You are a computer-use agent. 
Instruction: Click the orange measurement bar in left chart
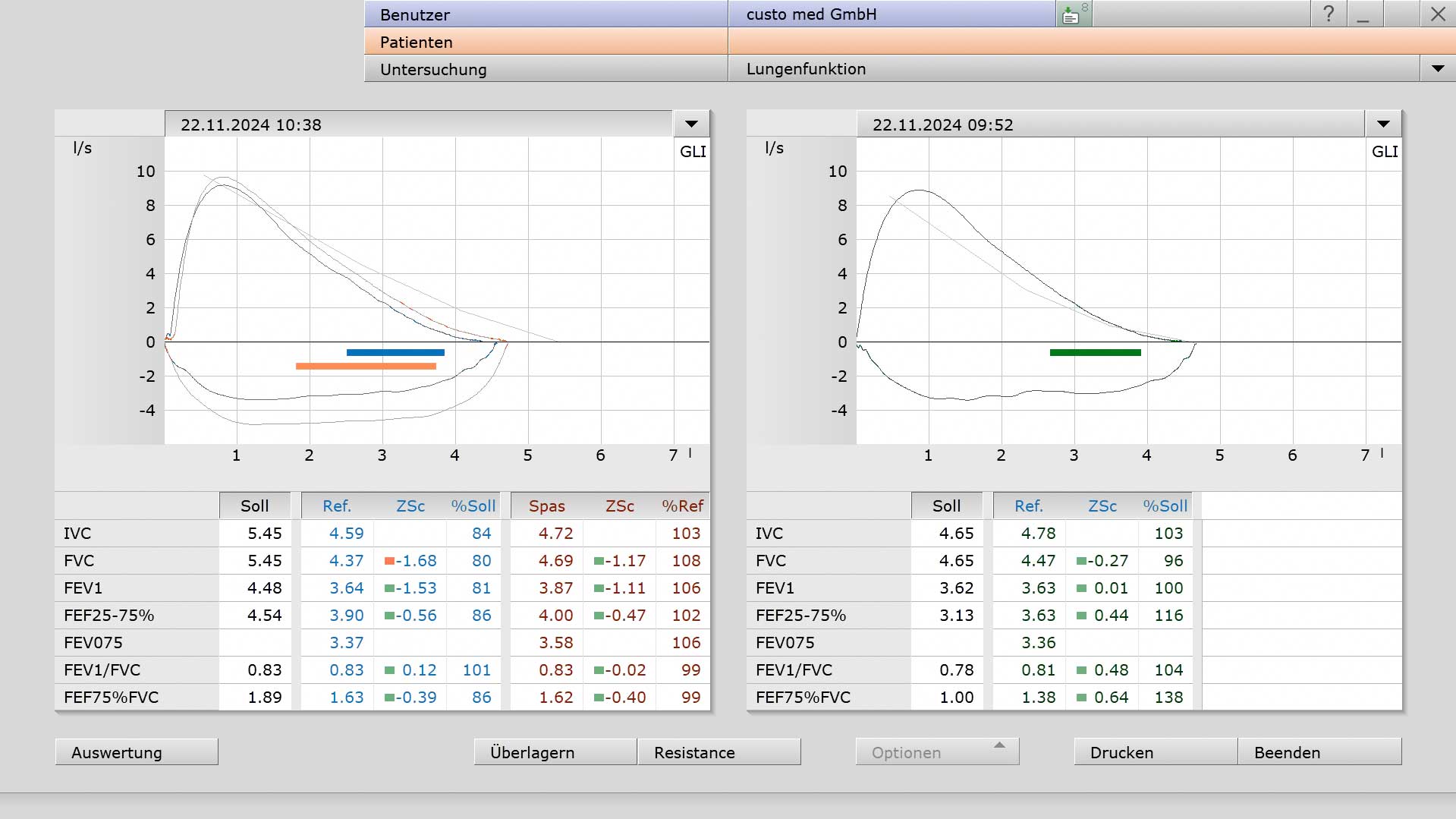[366, 366]
